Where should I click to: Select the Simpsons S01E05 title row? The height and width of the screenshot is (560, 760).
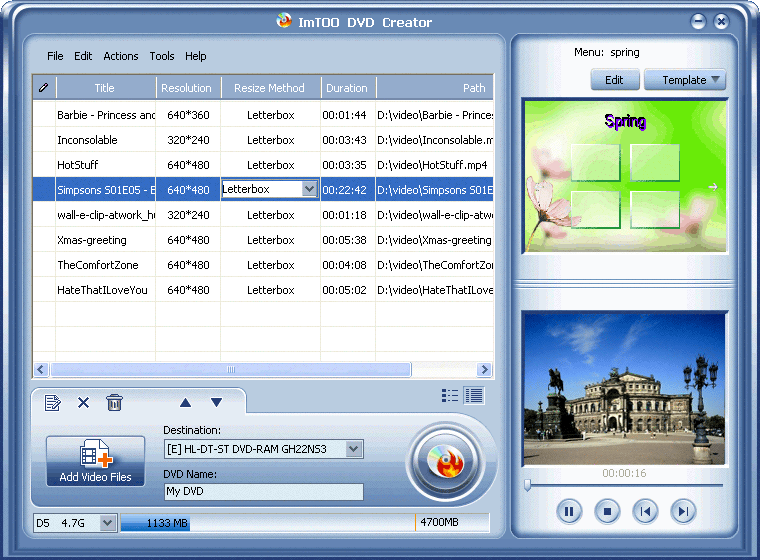tap(263, 190)
